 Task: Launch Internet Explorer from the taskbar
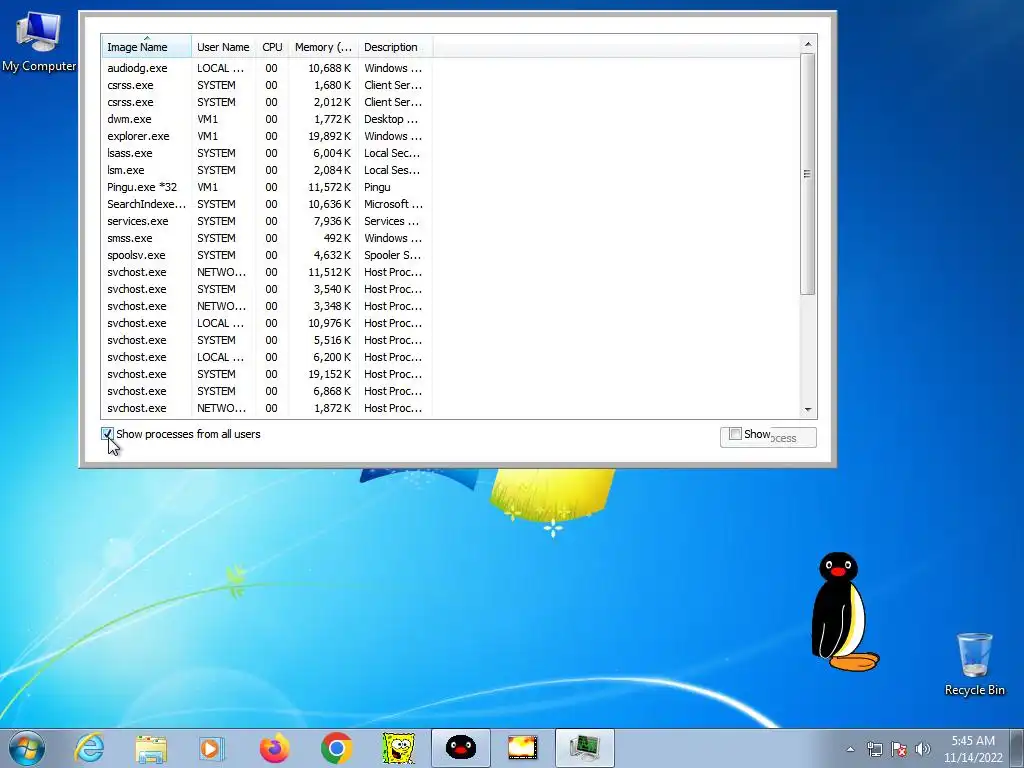point(89,748)
